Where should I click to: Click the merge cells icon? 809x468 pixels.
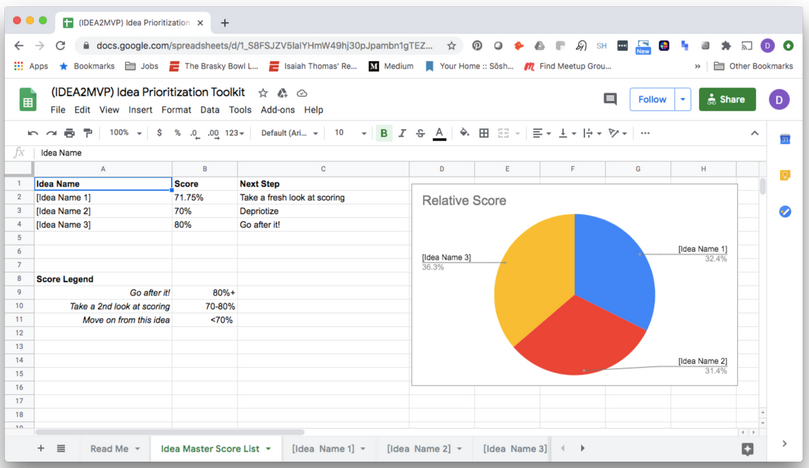503,133
